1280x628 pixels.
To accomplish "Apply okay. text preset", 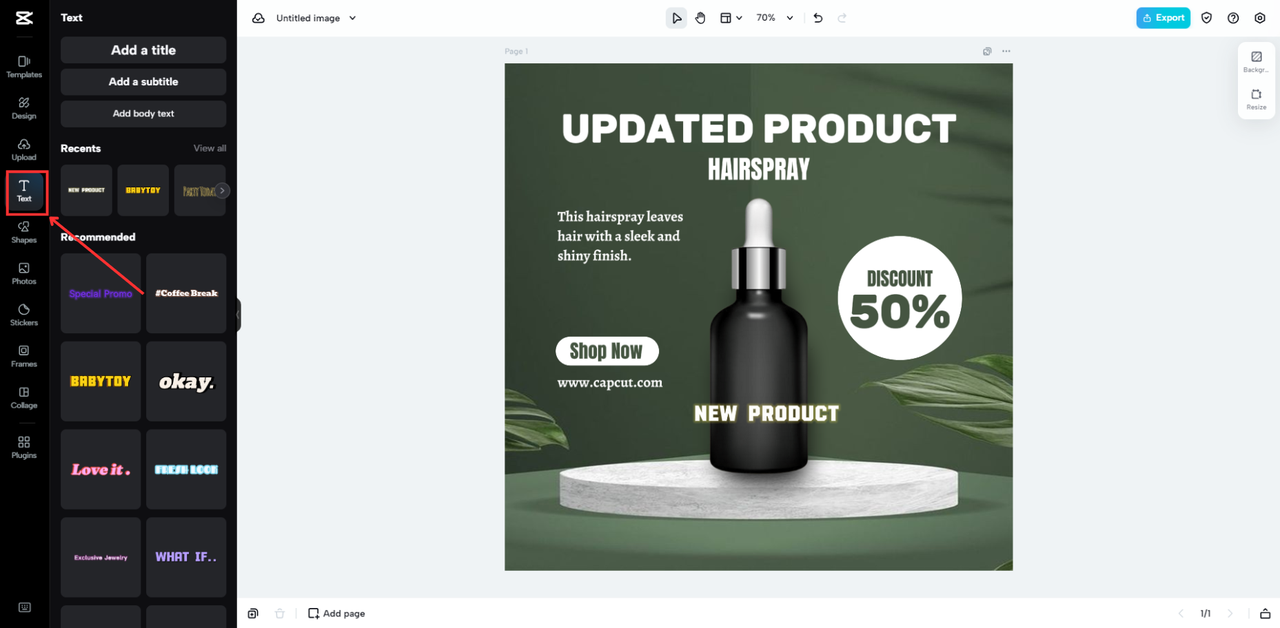I will point(186,381).
